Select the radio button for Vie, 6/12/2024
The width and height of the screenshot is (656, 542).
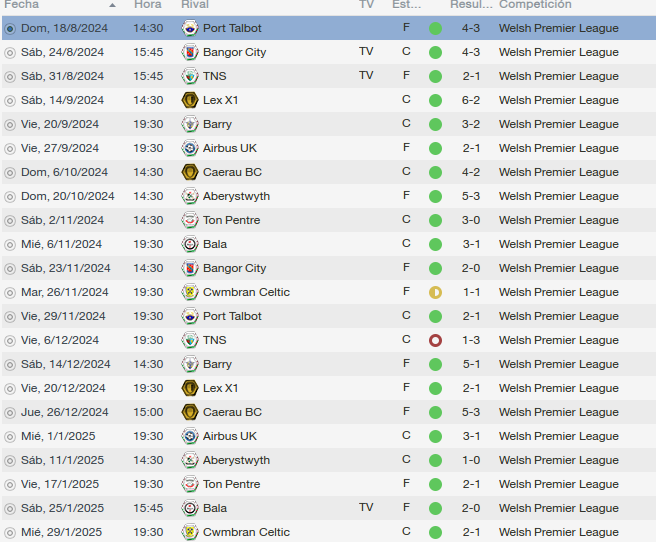coord(10,341)
